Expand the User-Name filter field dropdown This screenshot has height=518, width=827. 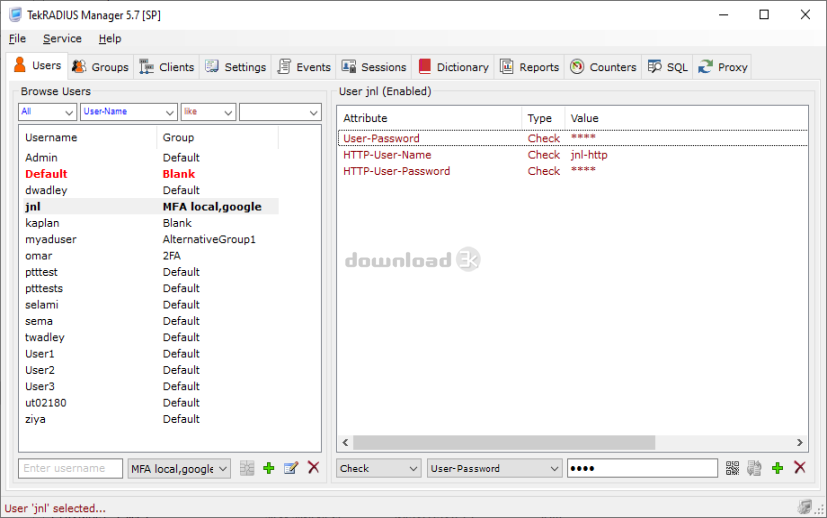click(129, 112)
